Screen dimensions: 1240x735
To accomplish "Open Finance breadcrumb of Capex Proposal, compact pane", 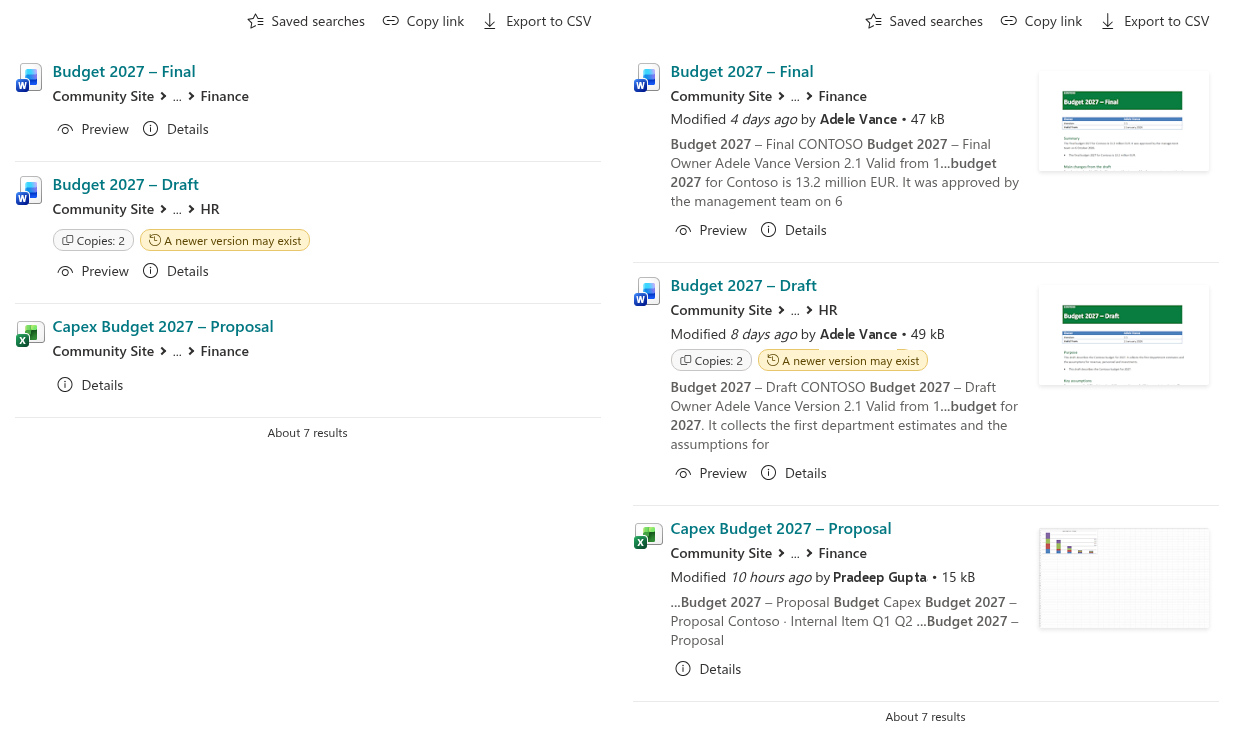I will point(225,351).
